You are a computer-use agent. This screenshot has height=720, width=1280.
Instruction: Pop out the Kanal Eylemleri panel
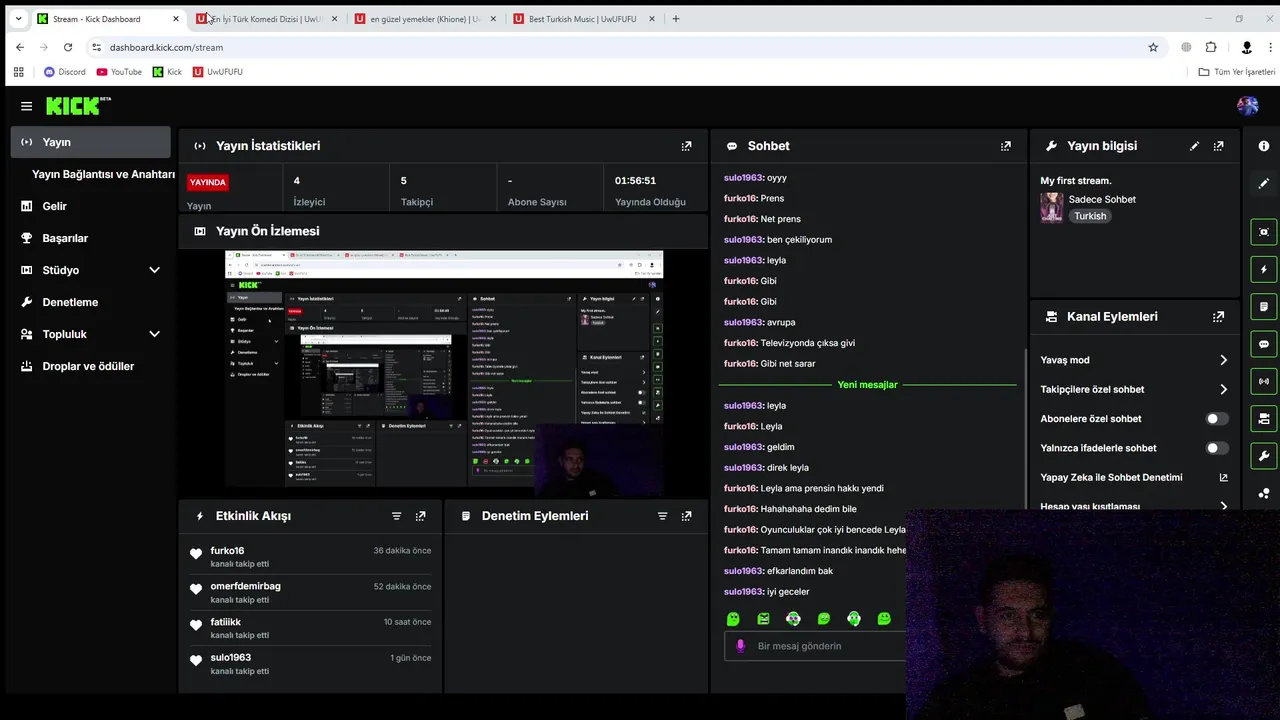tap(1218, 317)
